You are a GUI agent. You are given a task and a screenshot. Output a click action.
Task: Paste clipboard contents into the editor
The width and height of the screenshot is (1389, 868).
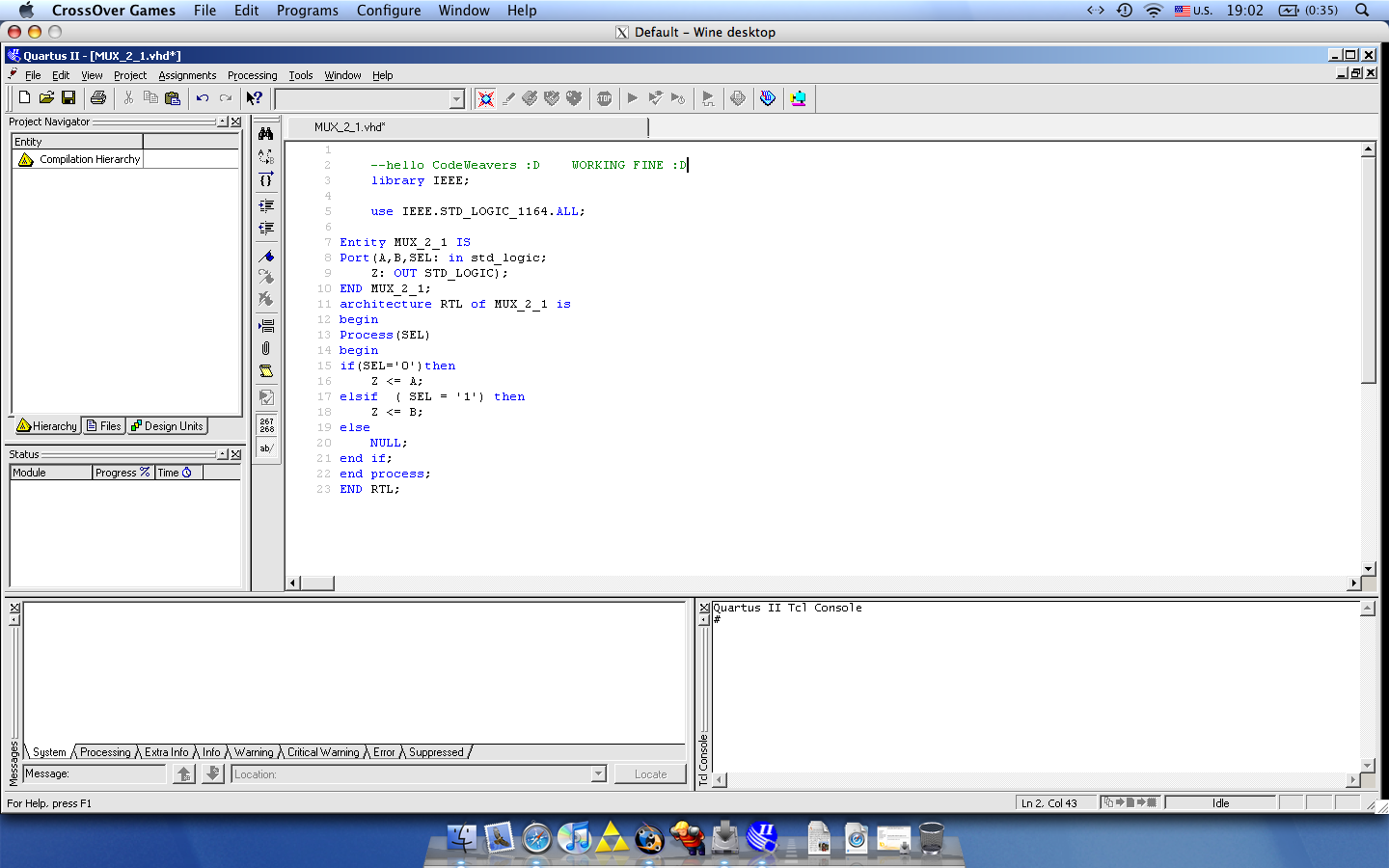coord(174,97)
